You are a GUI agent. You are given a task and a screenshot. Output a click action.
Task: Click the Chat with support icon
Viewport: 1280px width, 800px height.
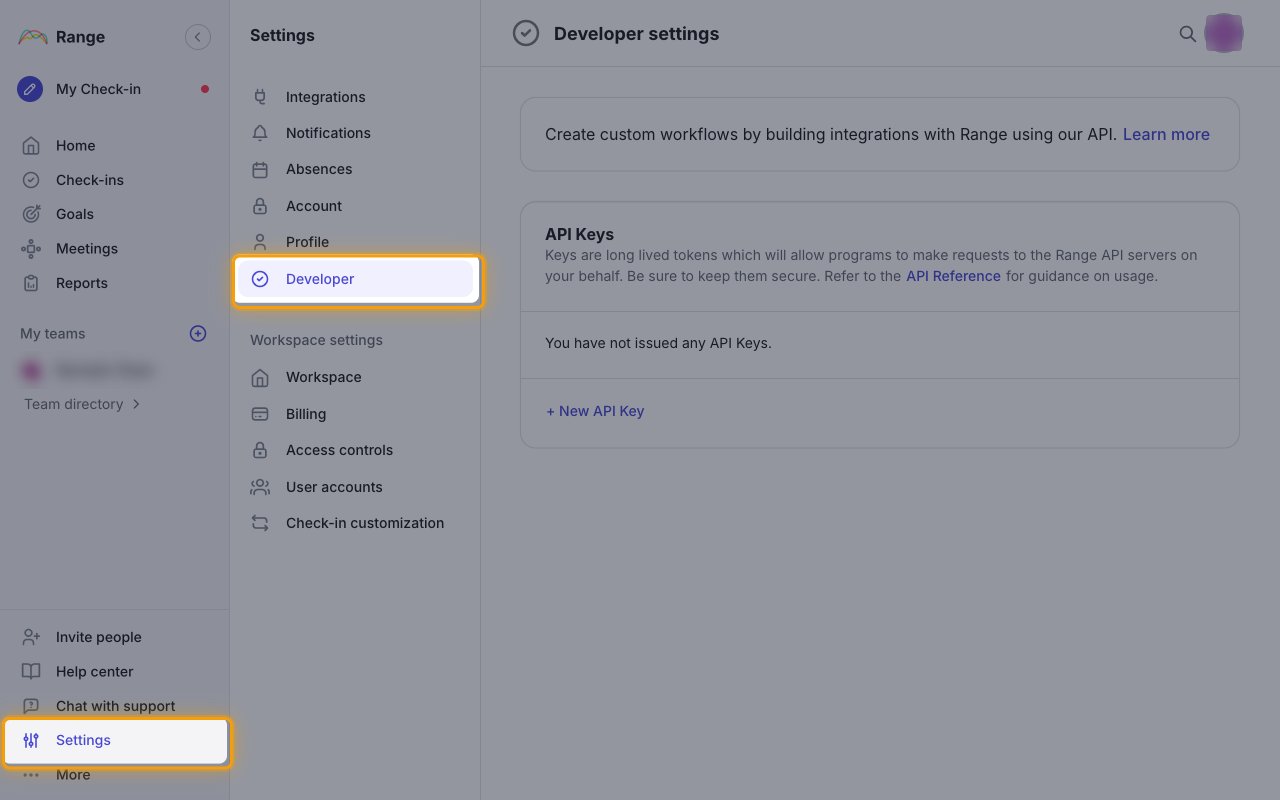tap(31, 706)
